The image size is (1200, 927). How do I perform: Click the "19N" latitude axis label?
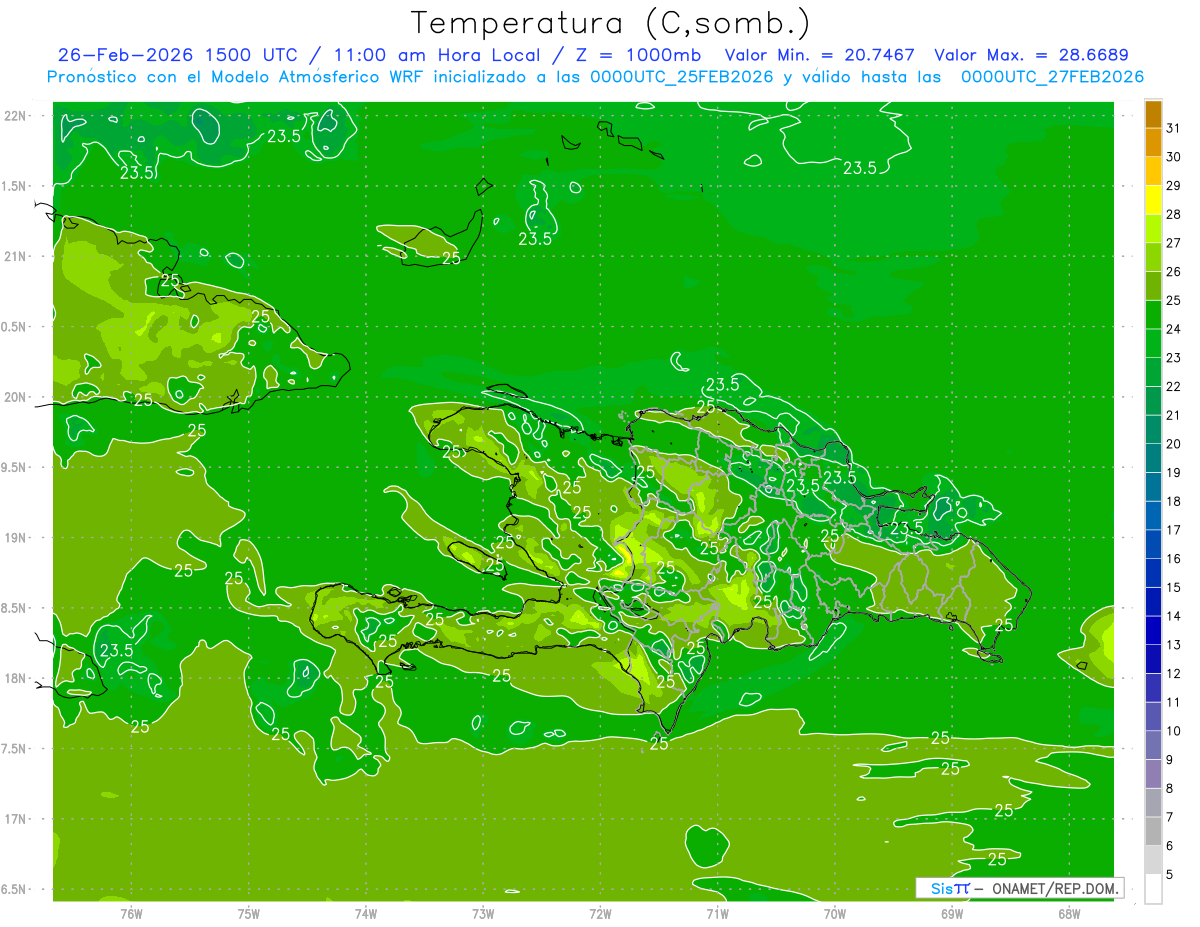click(x=15, y=537)
